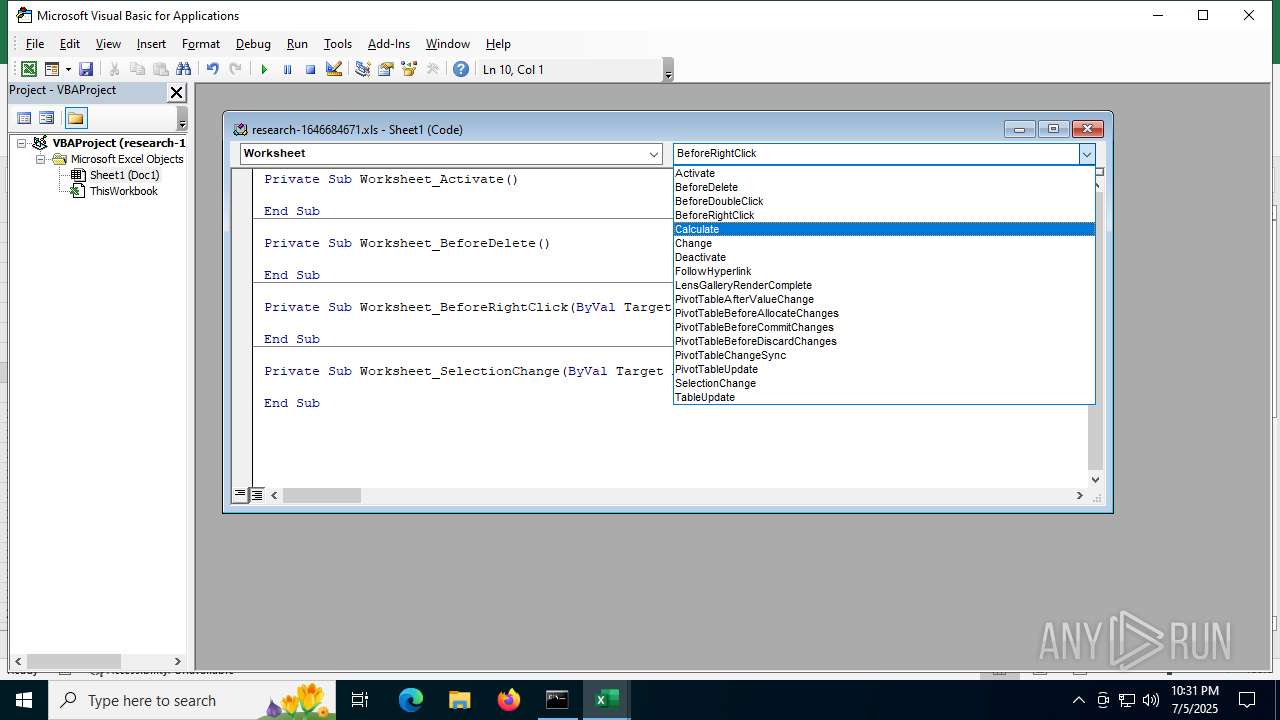Open the File menu
Viewport: 1280px width, 720px height.
35,44
